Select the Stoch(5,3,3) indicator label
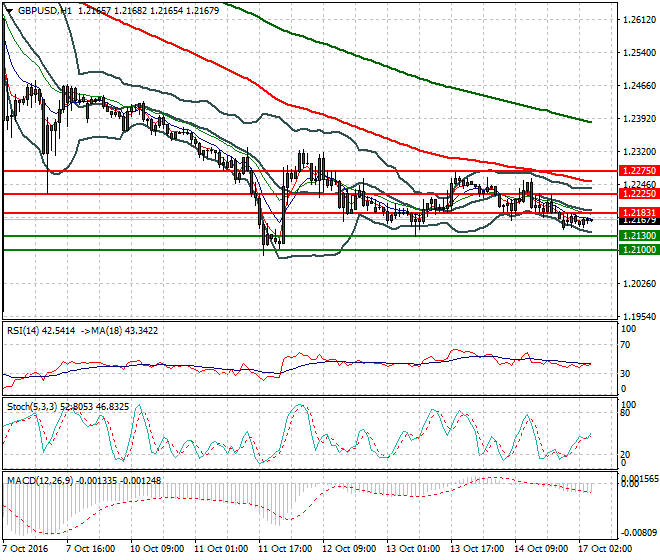The width and height of the screenshot is (660, 560). pos(32,407)
